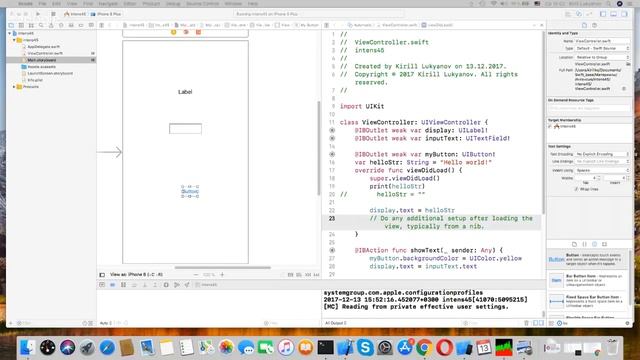Click the Name field in File inspector
640x360 pixels.
coord(602,41)
